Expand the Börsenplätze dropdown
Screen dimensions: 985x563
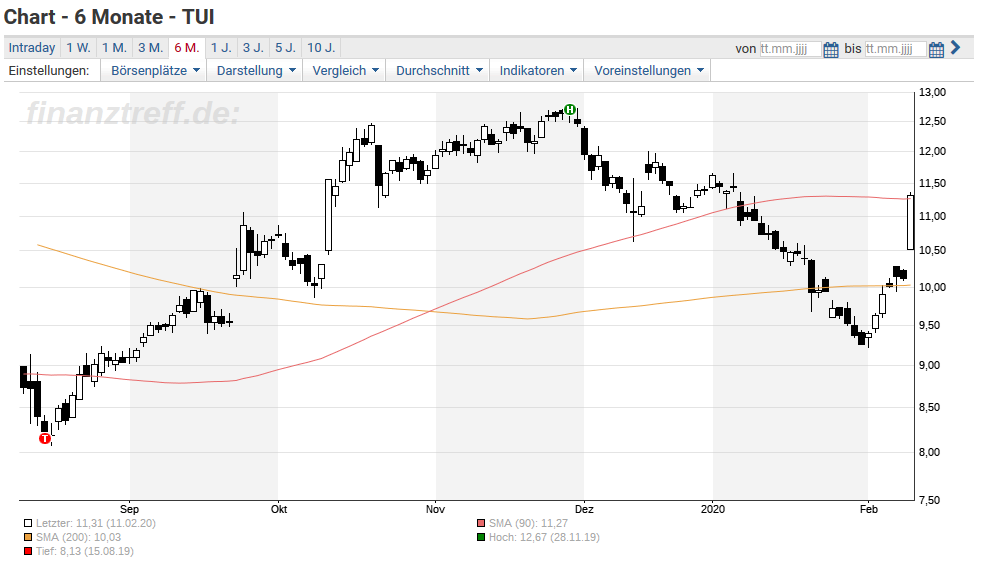[155, 70]
